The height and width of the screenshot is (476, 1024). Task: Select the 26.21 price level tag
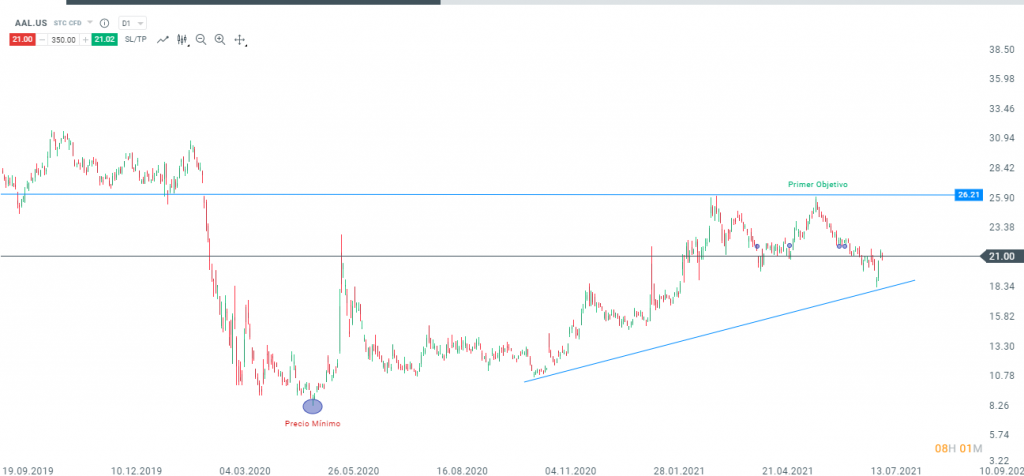[969, 195]
